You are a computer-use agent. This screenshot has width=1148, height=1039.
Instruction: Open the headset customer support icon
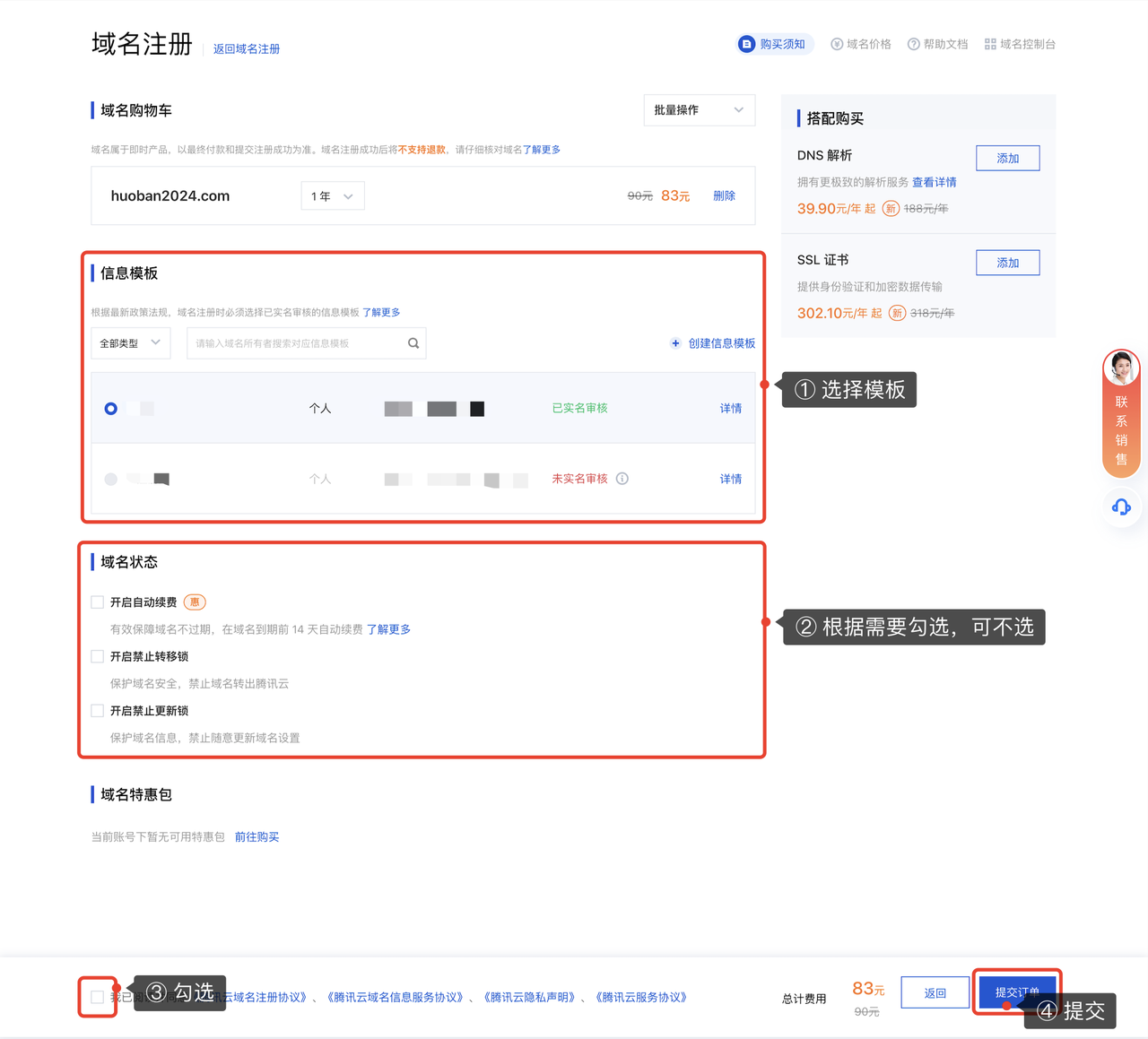(x=1121, y=507)
